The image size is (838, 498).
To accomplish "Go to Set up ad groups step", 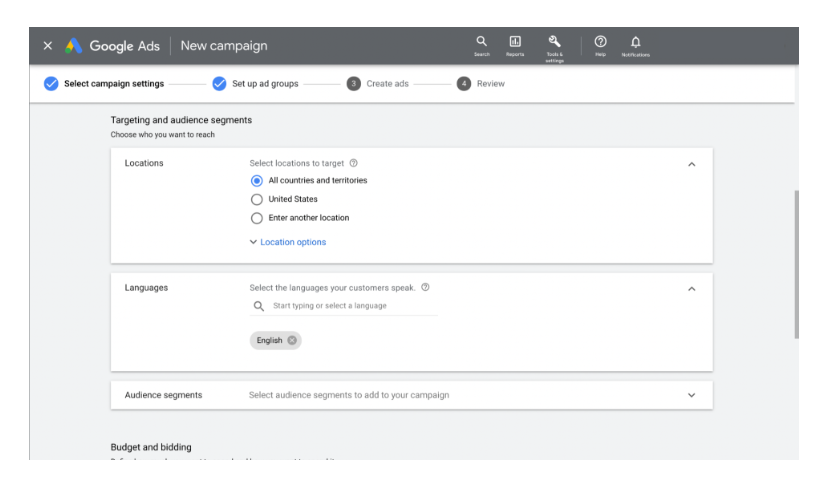I will click(x=255, y=83).
